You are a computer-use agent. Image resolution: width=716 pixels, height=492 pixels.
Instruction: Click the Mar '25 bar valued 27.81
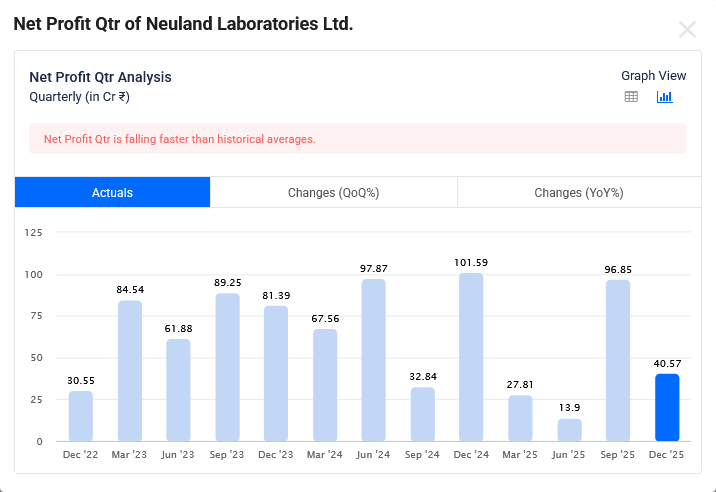click(x=520, y=418)
